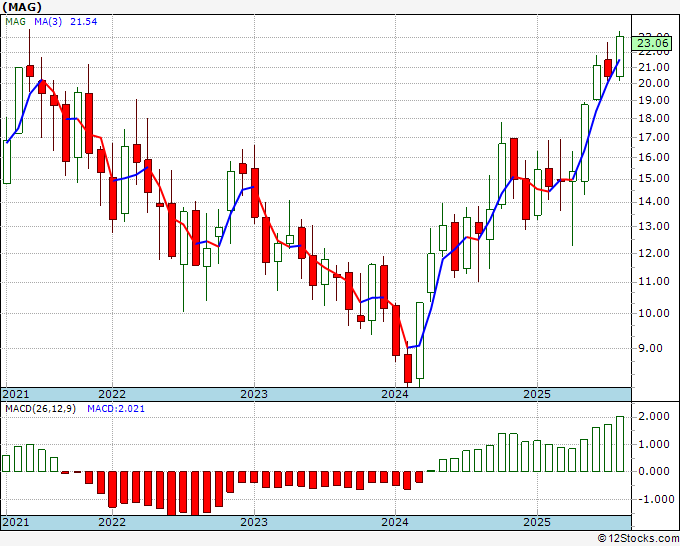Viewport: 680px width, 546px height.
Task: Click 2025 on the MACD time axis
Action: [x=537, y=522]
